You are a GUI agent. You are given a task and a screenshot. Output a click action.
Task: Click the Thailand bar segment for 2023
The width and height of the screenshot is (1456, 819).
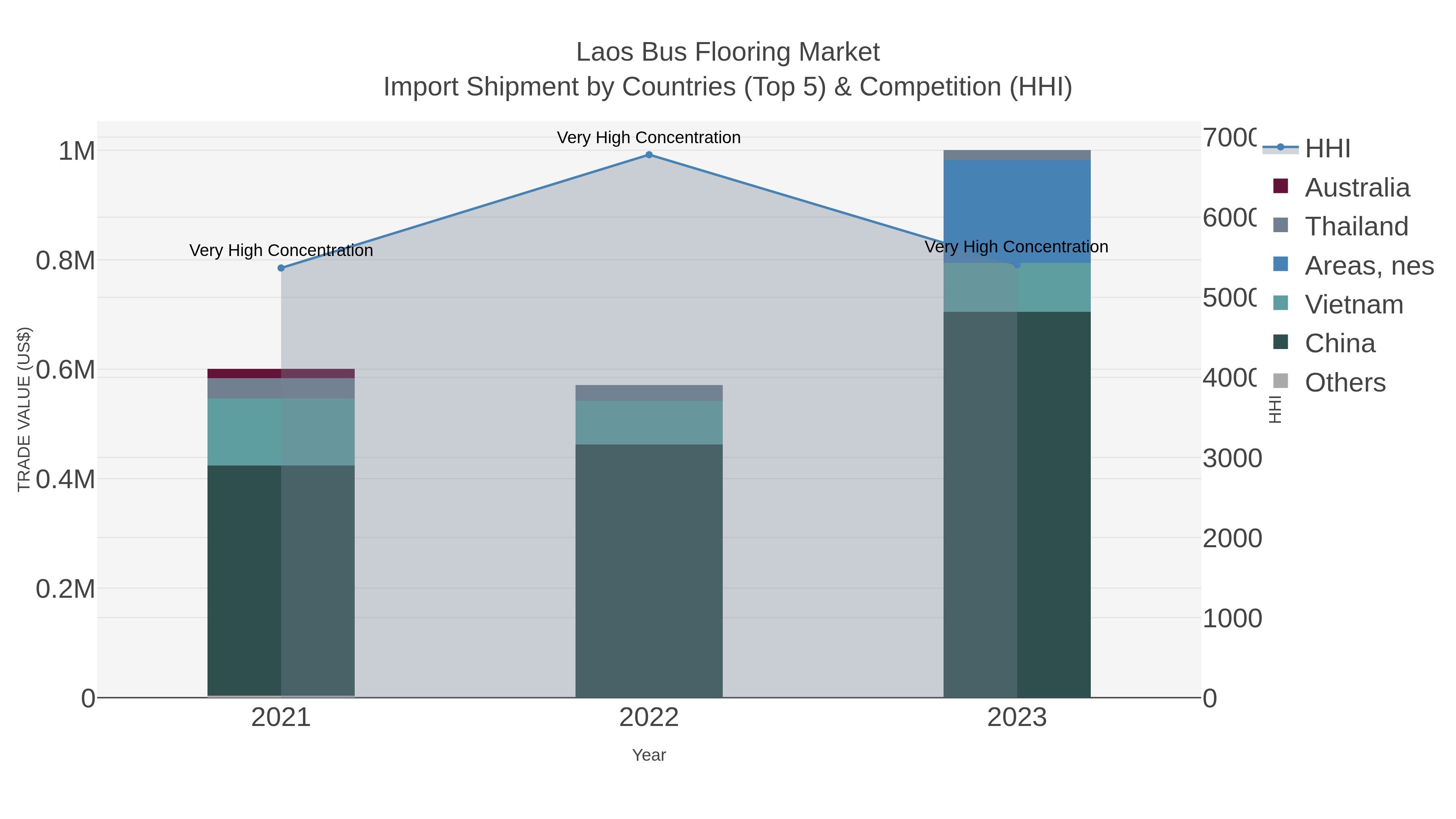[1017, 155]
